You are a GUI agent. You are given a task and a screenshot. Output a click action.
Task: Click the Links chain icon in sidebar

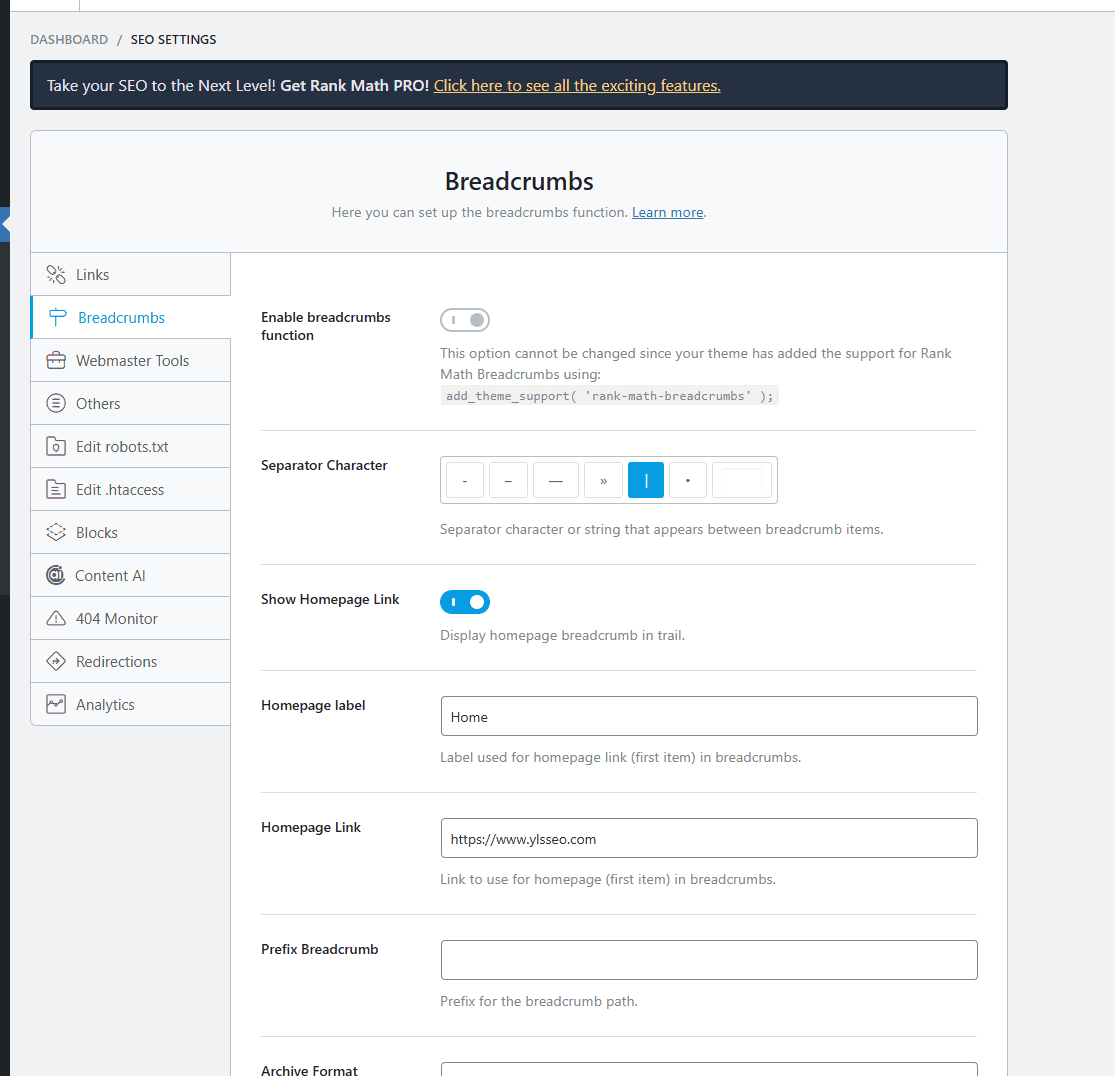coord(56,275)
